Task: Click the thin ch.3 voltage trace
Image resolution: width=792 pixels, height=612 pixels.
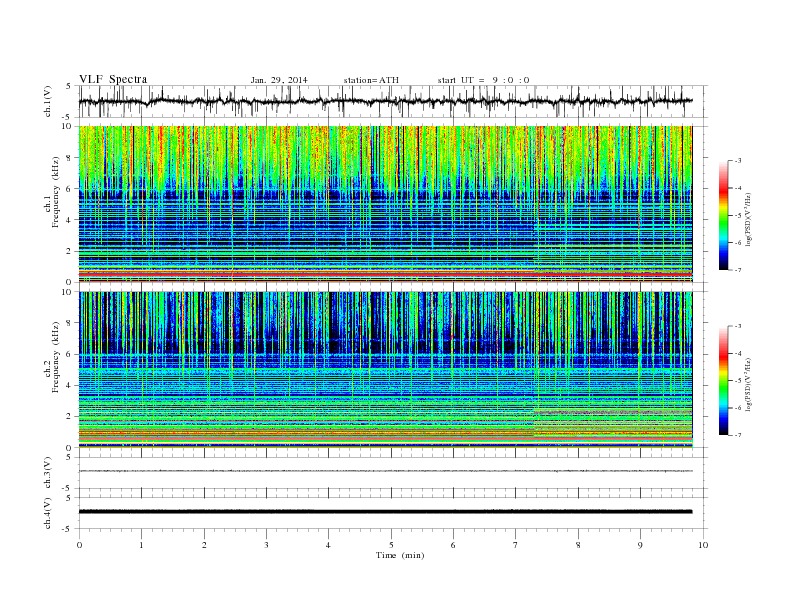Action: point(385,471)
